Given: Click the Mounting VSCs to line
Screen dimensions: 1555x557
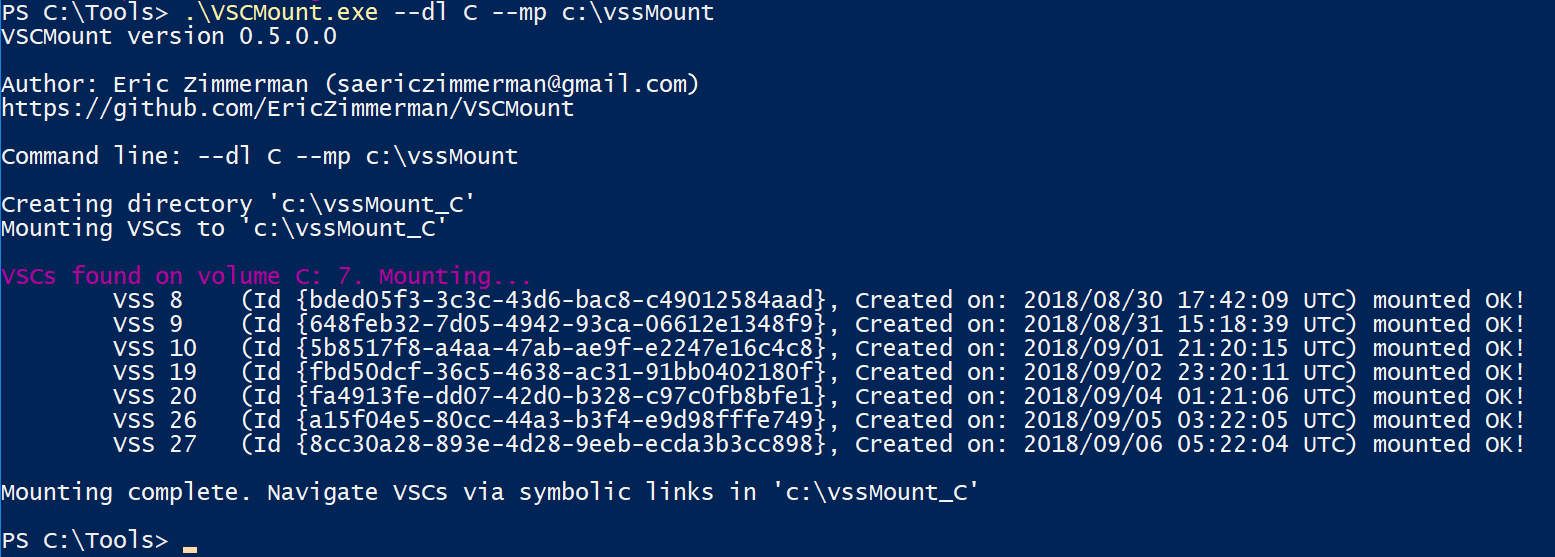Looking at the screenshot, I should tap(223, 229).
